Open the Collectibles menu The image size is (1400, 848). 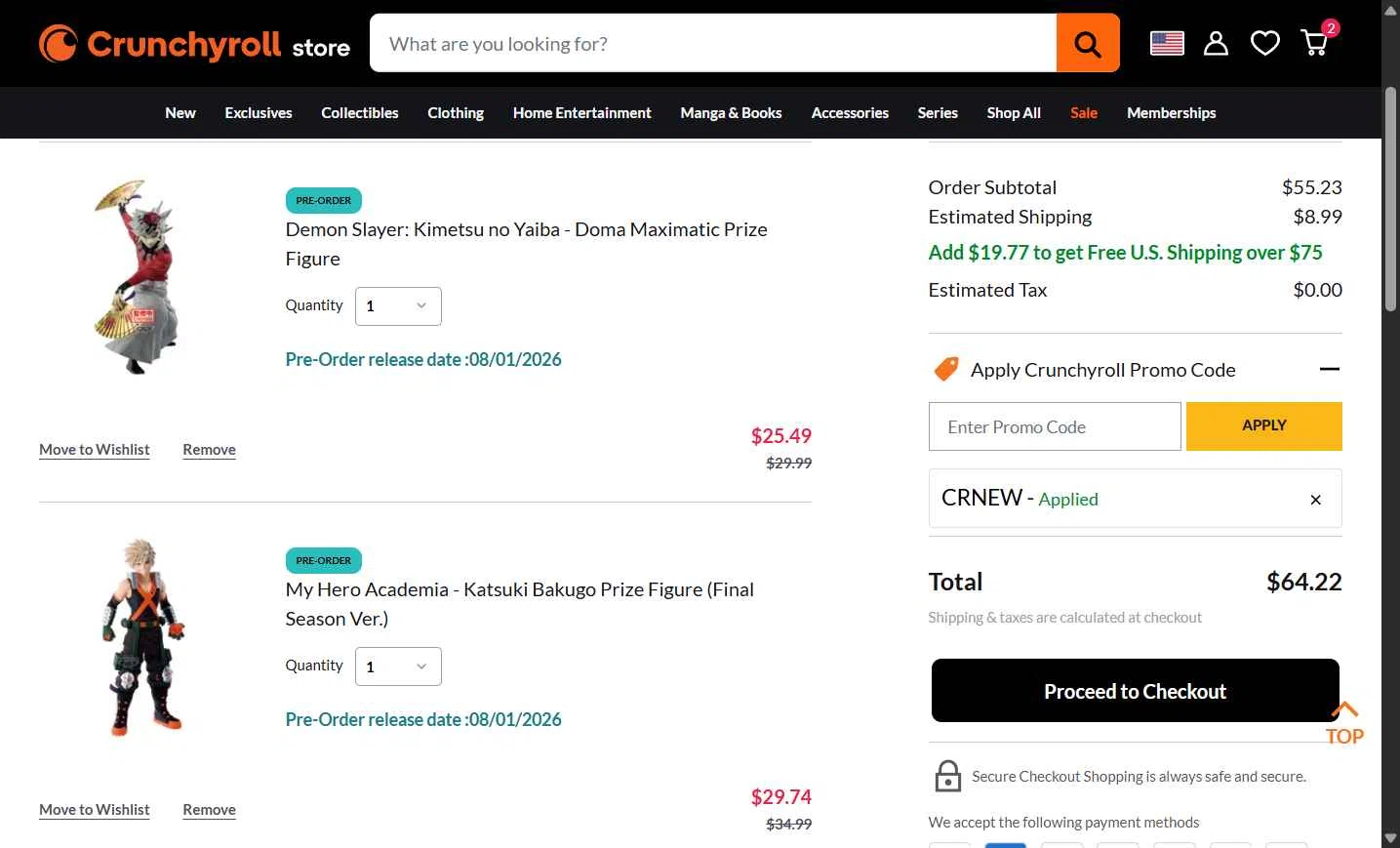(359, 113)
